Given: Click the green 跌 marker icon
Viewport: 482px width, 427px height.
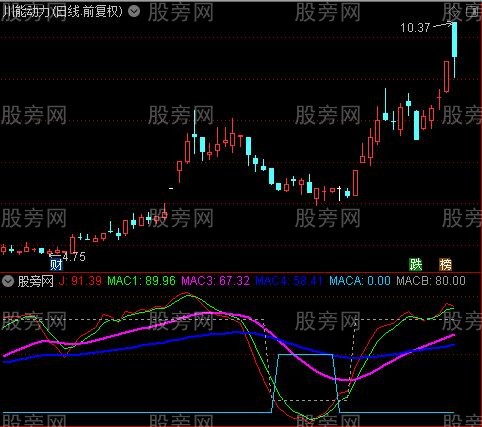Looking at the screenshot, I should click(416, 264).
